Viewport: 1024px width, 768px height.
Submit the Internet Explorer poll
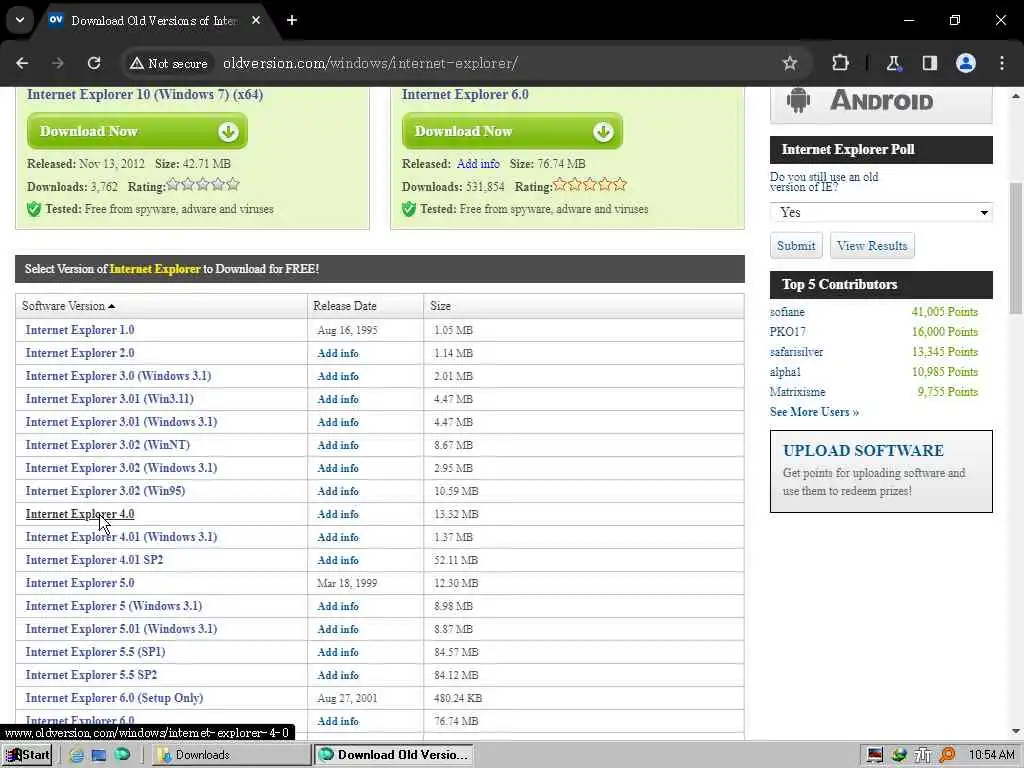click(796, 246)
